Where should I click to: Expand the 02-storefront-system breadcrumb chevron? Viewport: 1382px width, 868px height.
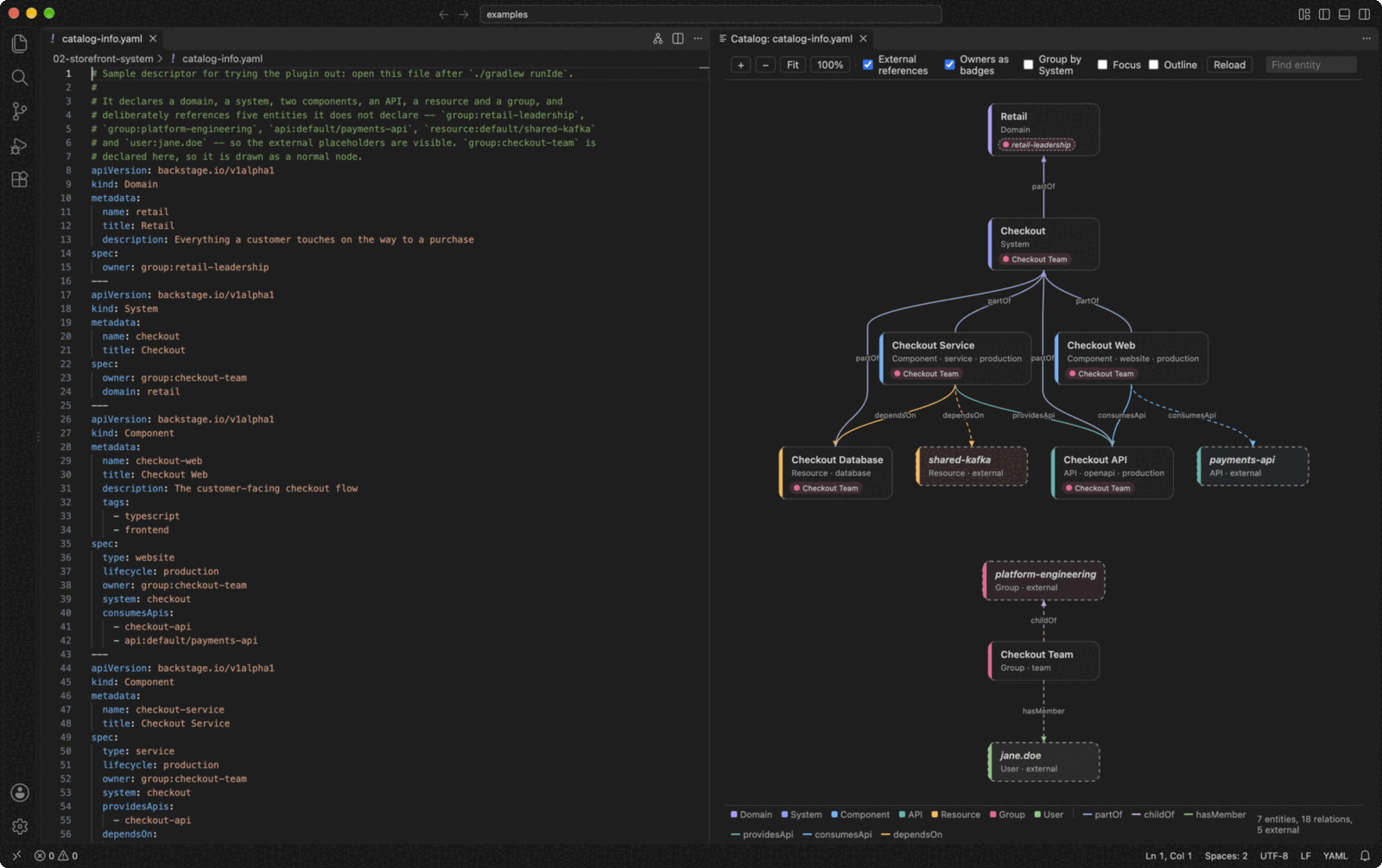pyautogui.click(x=160, y=59)
